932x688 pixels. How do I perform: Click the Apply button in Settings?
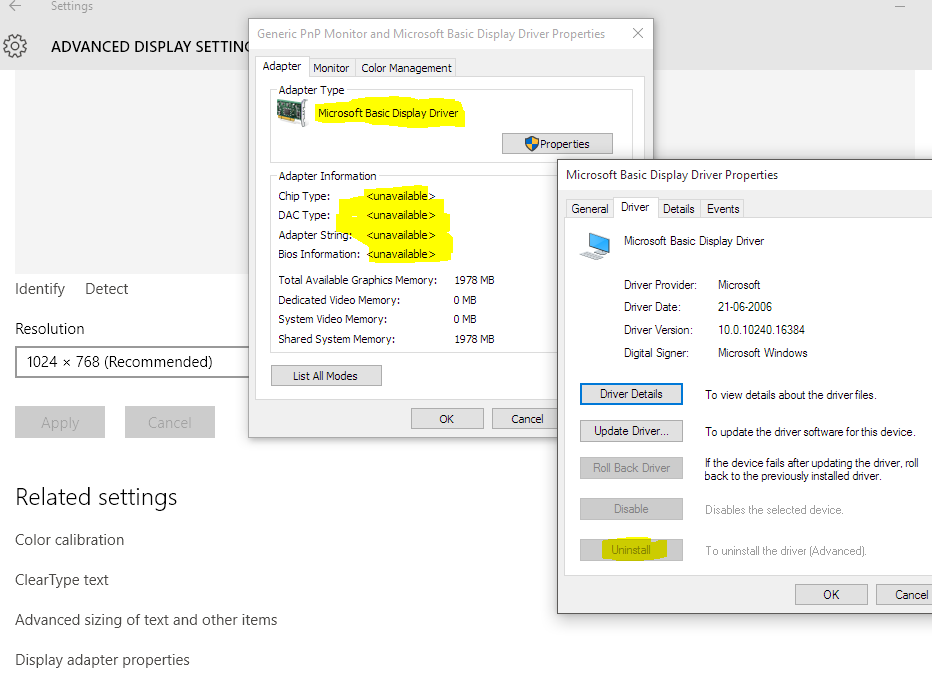click(60, 422)
